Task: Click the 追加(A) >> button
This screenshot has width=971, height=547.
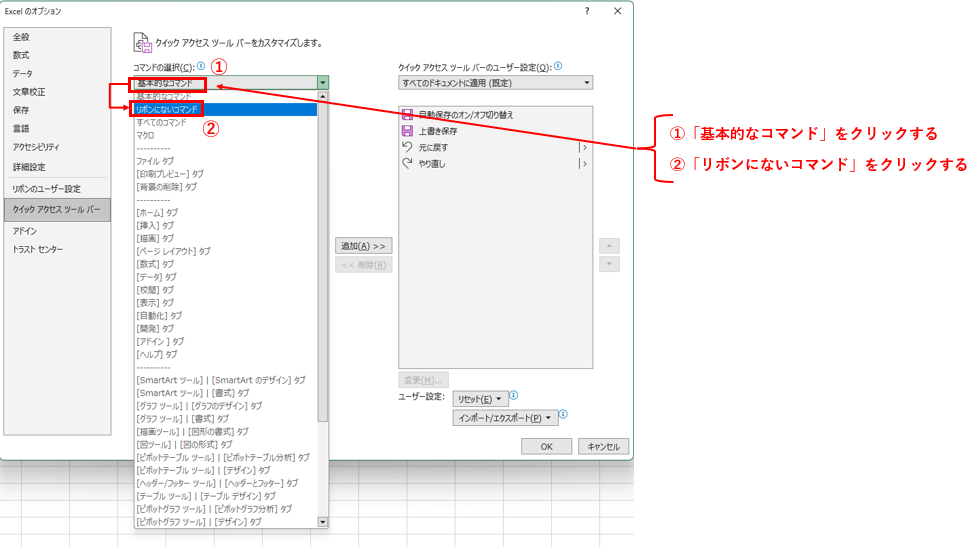Action: [364, 246]
